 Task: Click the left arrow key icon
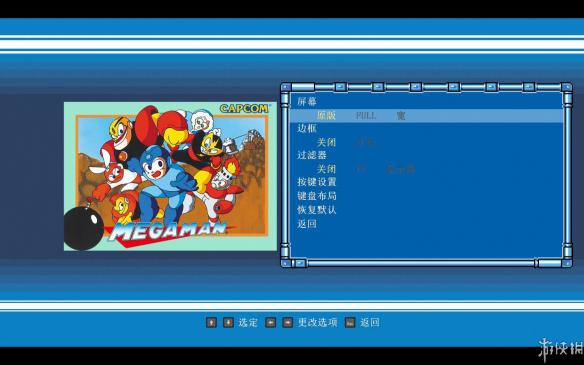pyautogui.click(x=270, y=322)
